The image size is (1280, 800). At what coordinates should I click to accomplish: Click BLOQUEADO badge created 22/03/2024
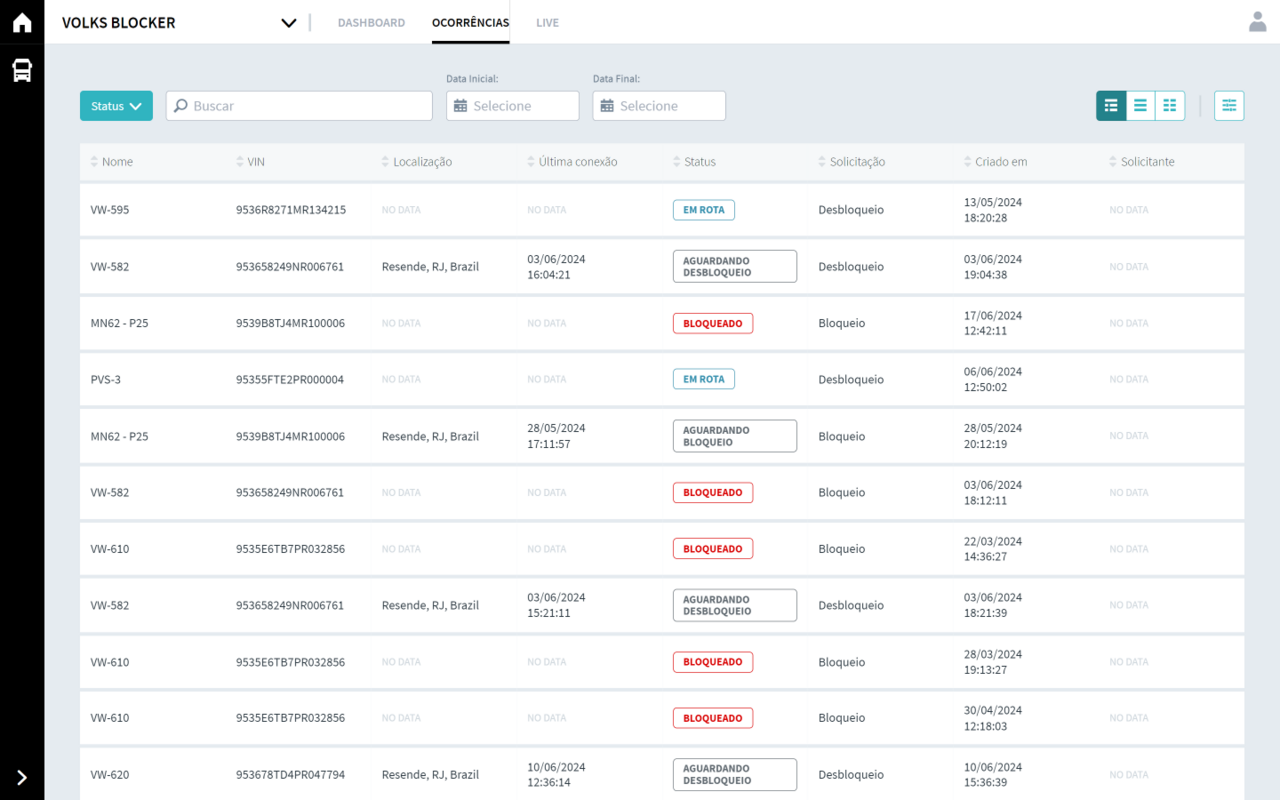pos(713,549)
